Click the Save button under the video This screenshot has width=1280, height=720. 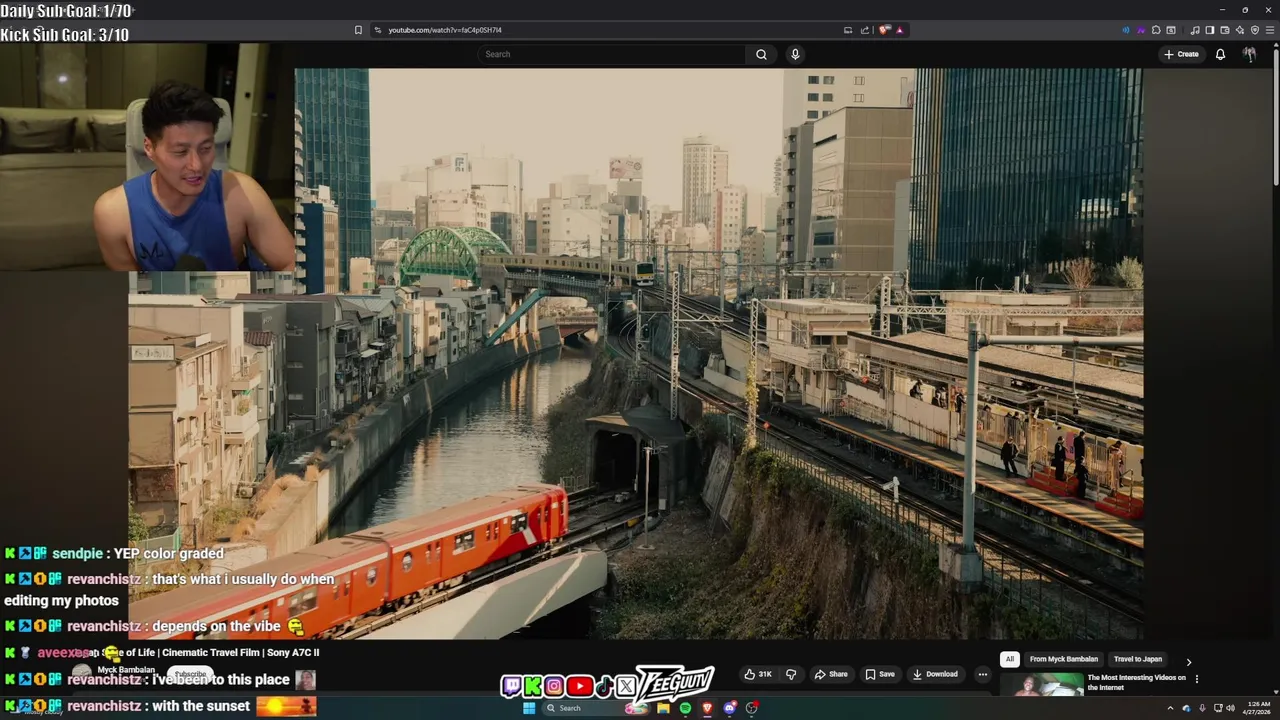click(880, 674)
